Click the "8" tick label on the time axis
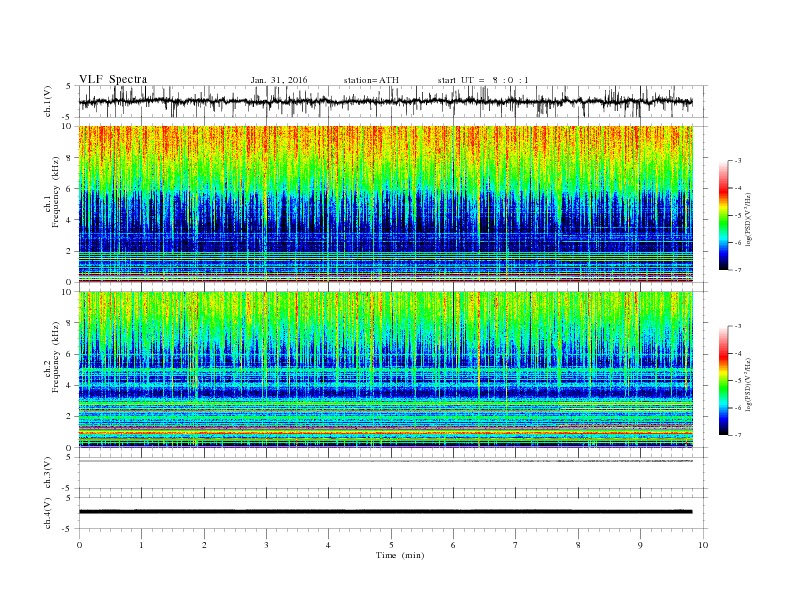This screenshot has width=792, height=612. [x=578, y=545]
